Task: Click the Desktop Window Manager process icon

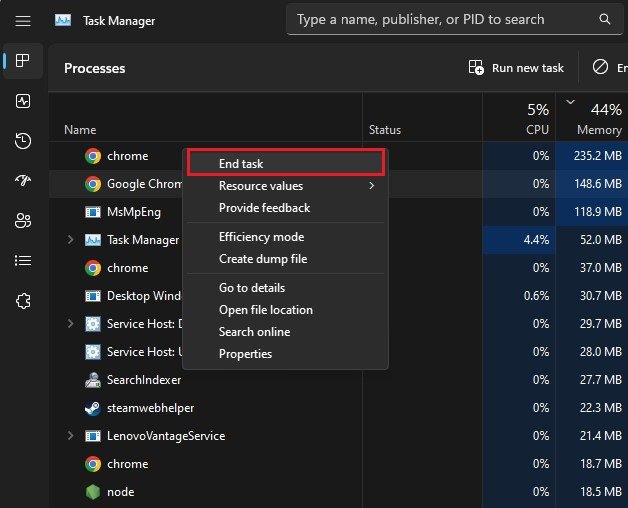Action: 93,296
